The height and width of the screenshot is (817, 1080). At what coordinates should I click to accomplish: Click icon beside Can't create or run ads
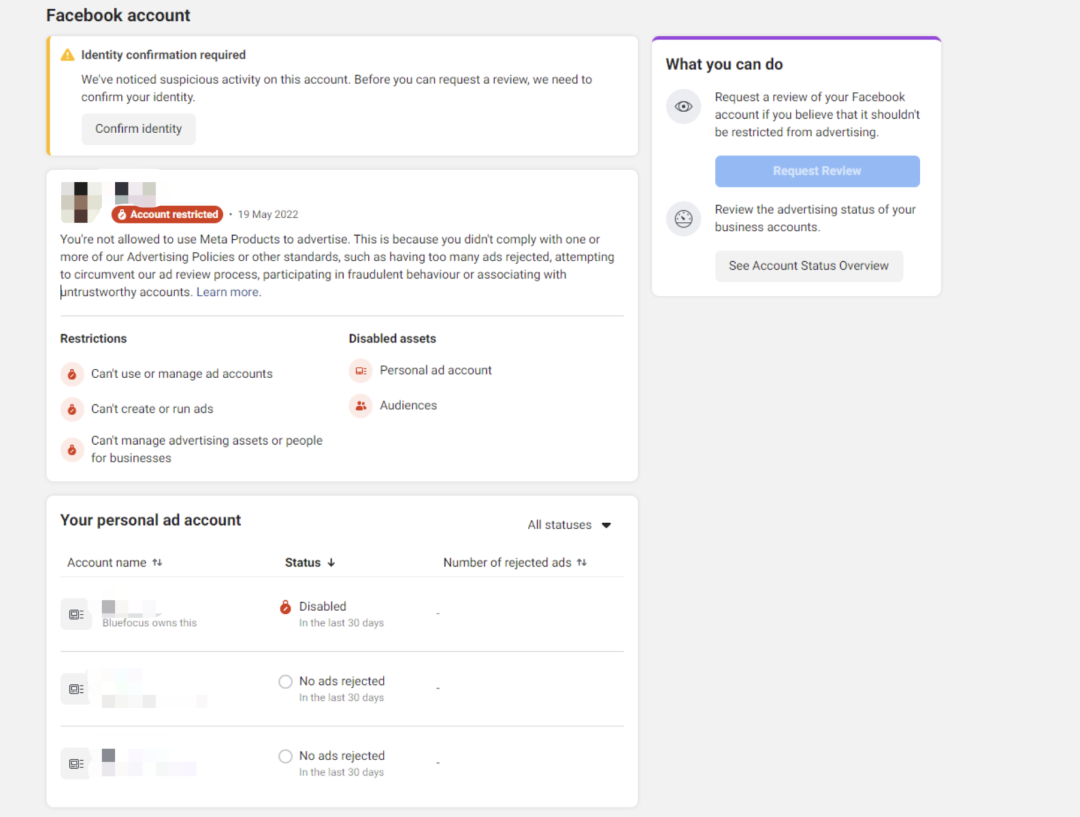click(72, 409)
